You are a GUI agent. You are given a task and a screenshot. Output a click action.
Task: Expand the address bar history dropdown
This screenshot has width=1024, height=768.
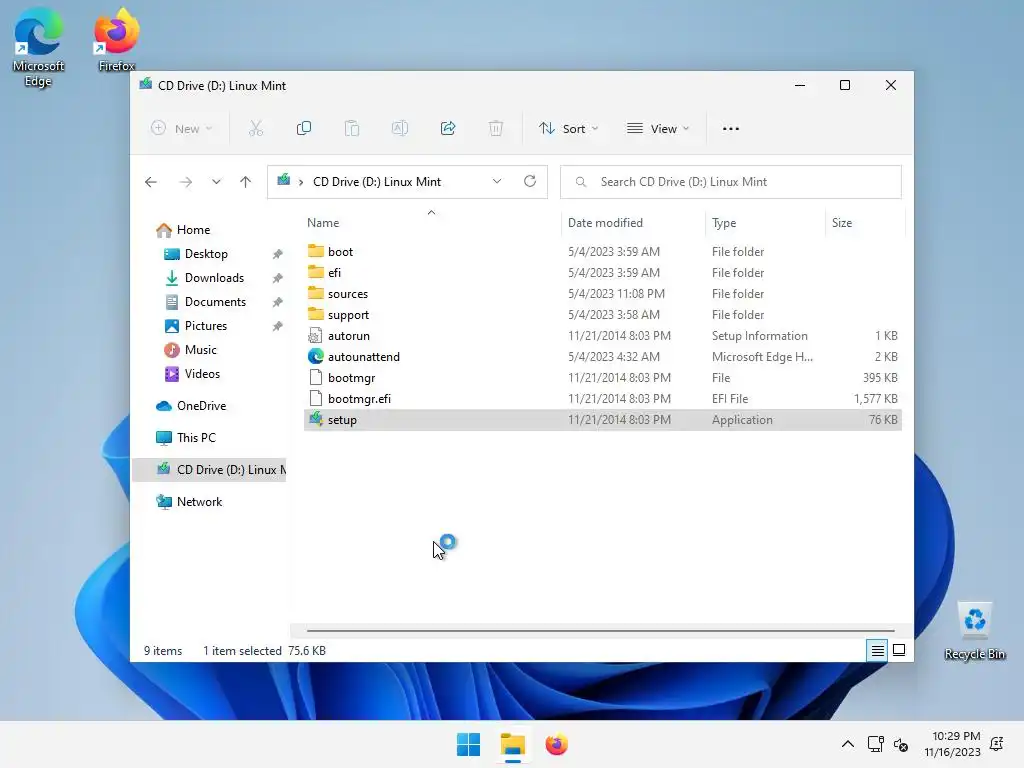[497, 182]
